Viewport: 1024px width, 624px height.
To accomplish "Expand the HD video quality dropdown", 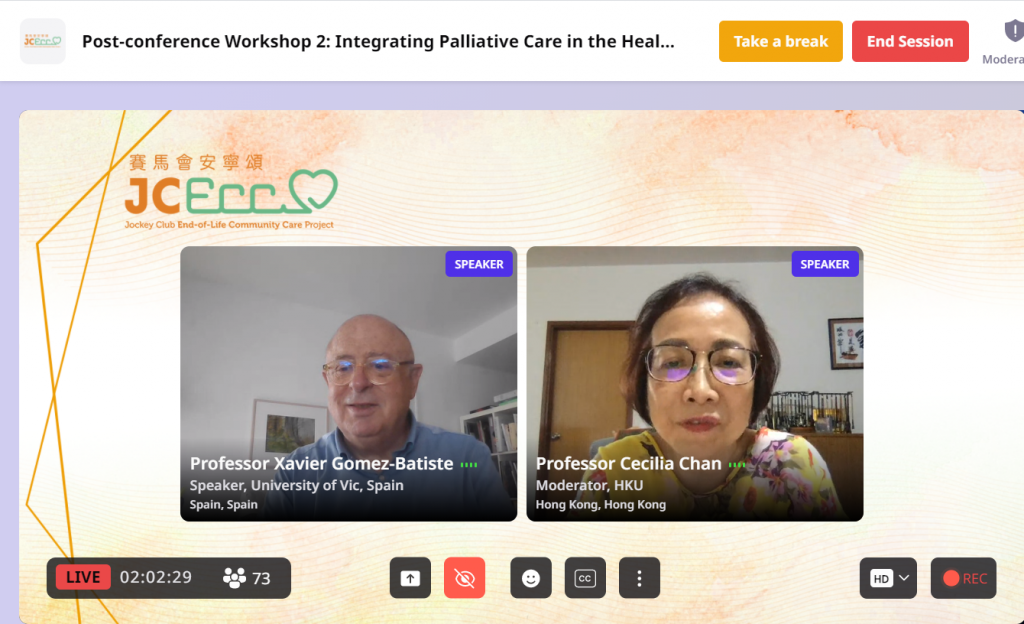I will [888, 578].
